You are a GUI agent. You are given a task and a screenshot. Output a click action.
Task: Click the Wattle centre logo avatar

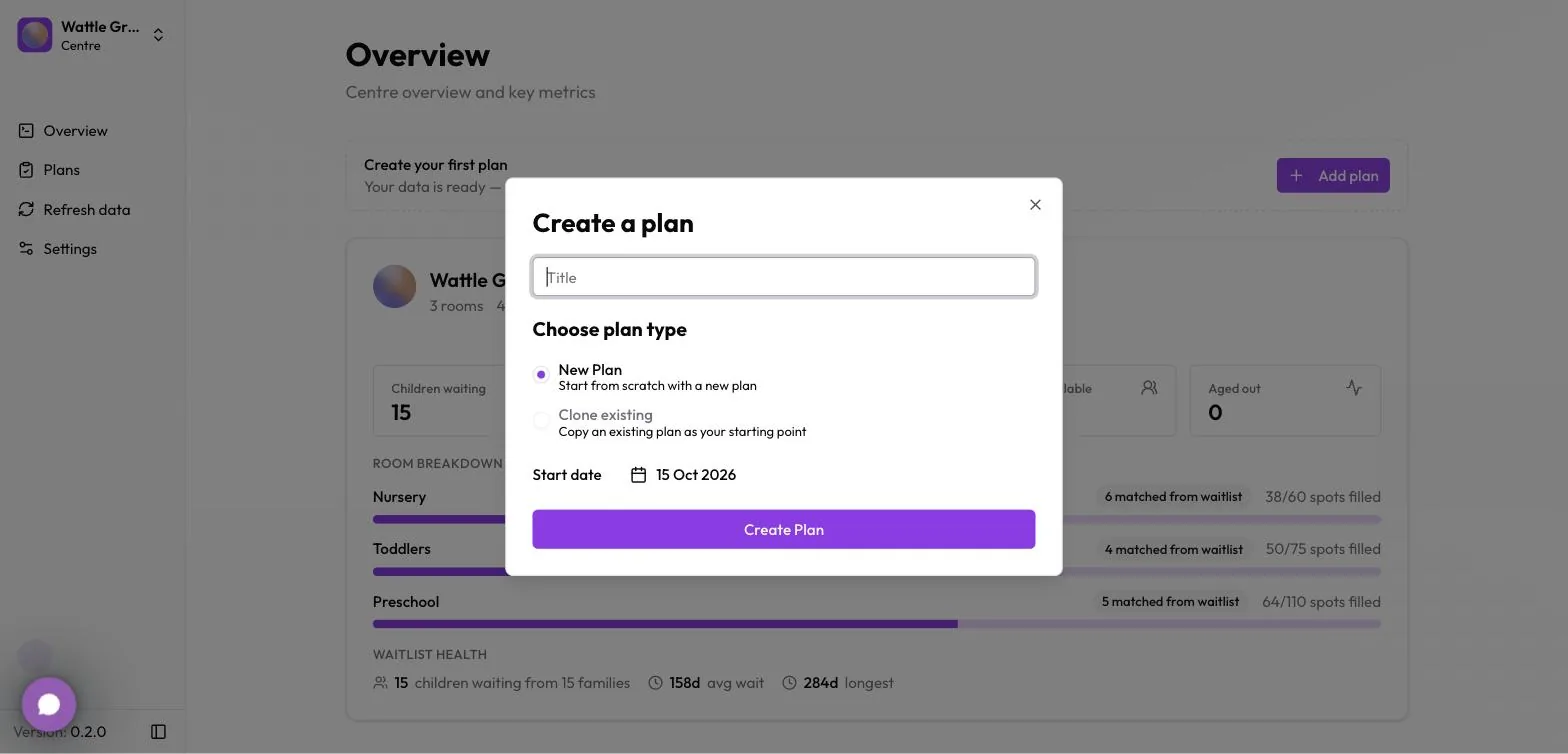tap(35, 35)
